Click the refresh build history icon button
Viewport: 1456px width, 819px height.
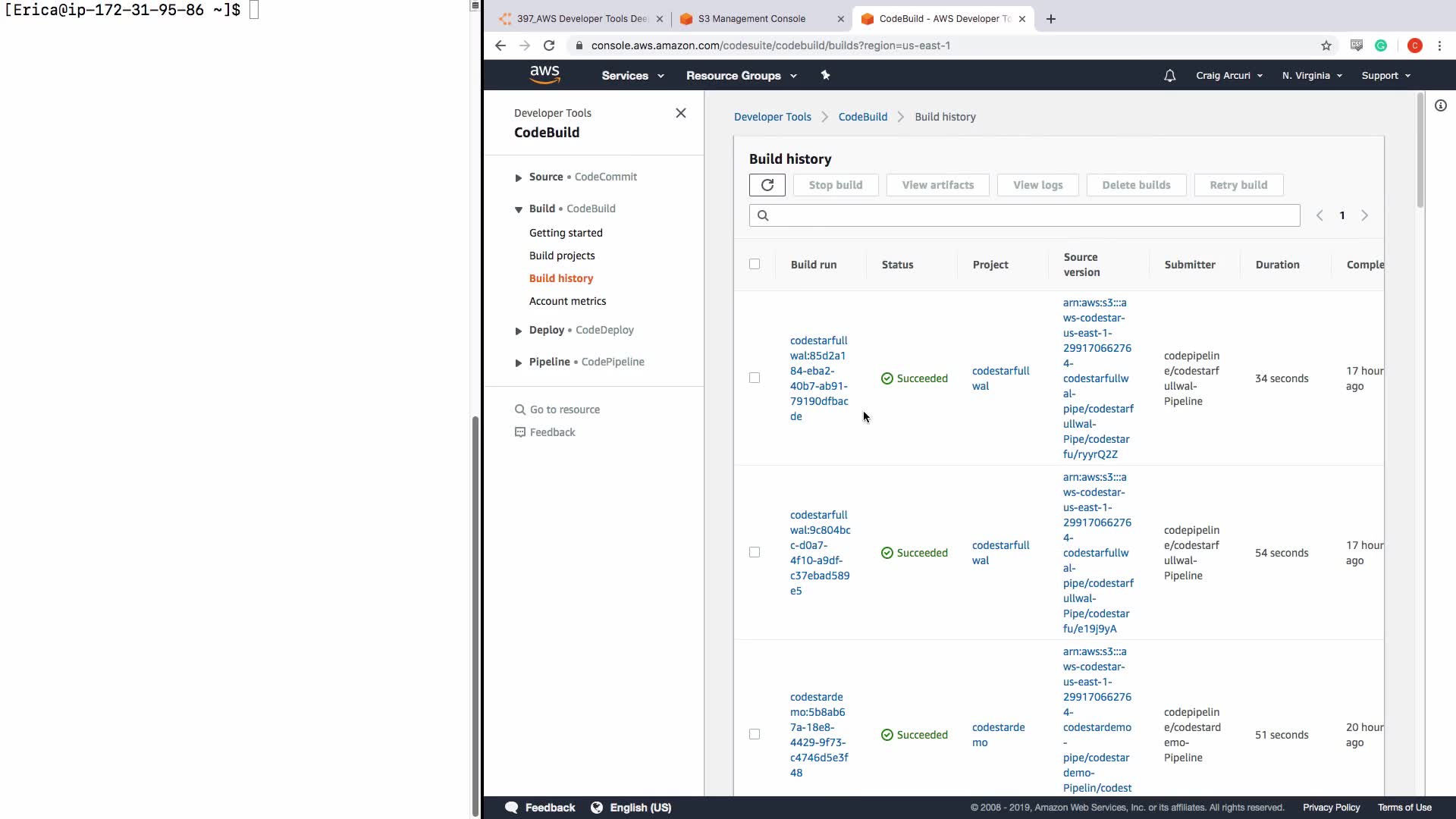tap(767, 185)
